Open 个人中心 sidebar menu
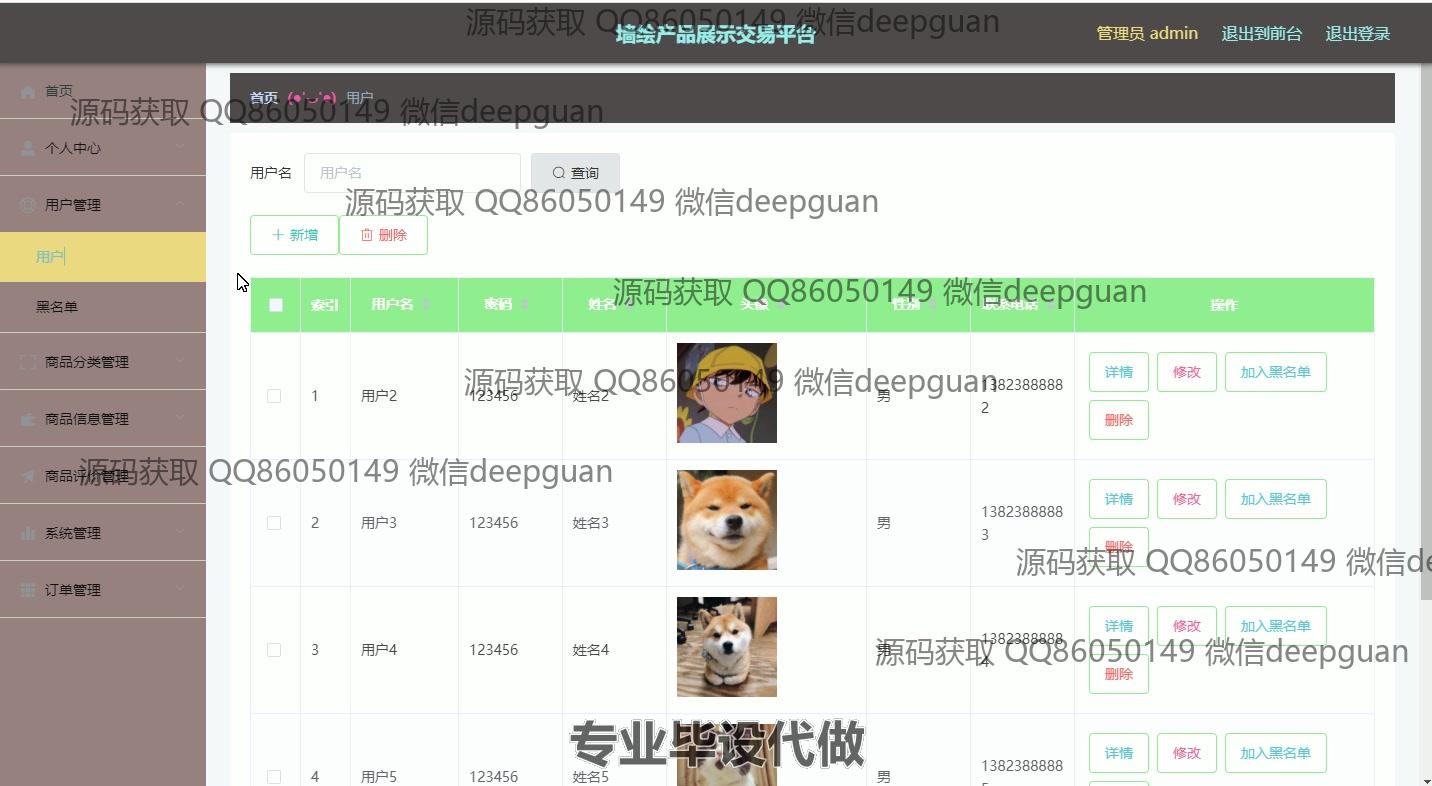Viewport: 1432px width, 786px height. coord(103,148)
